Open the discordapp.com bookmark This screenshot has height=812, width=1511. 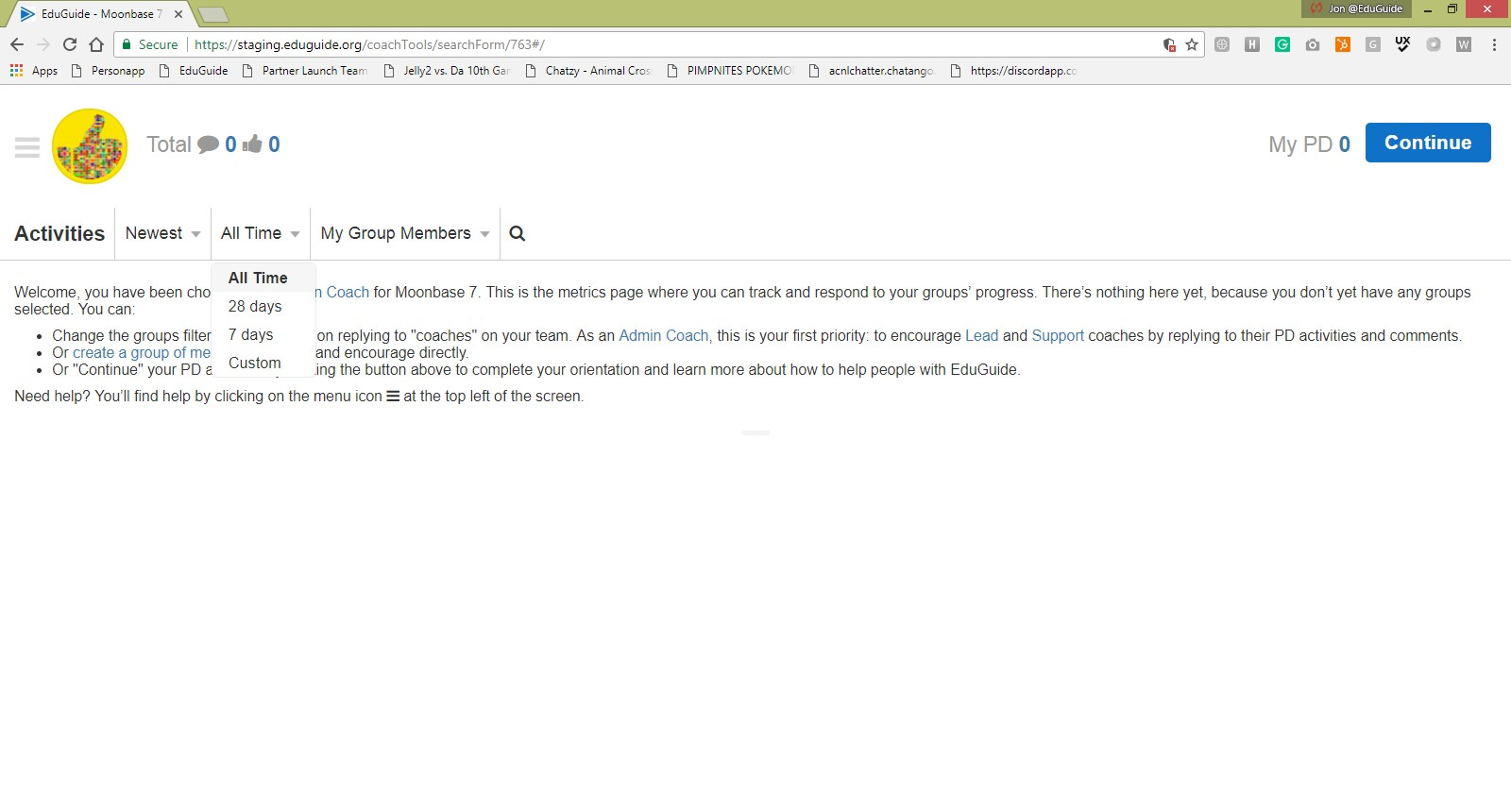click(1013, 71)
